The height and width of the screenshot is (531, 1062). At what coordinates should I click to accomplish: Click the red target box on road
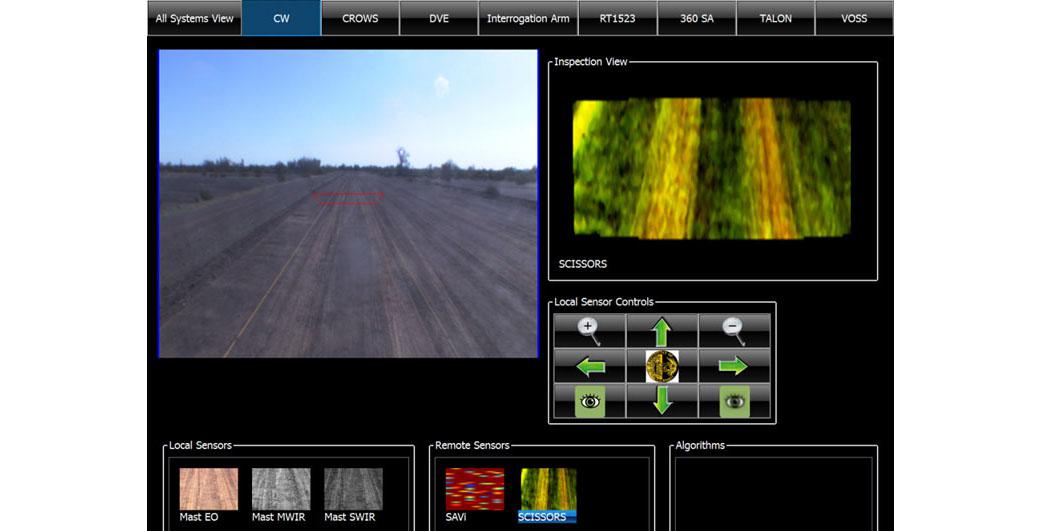pos(348,197)
